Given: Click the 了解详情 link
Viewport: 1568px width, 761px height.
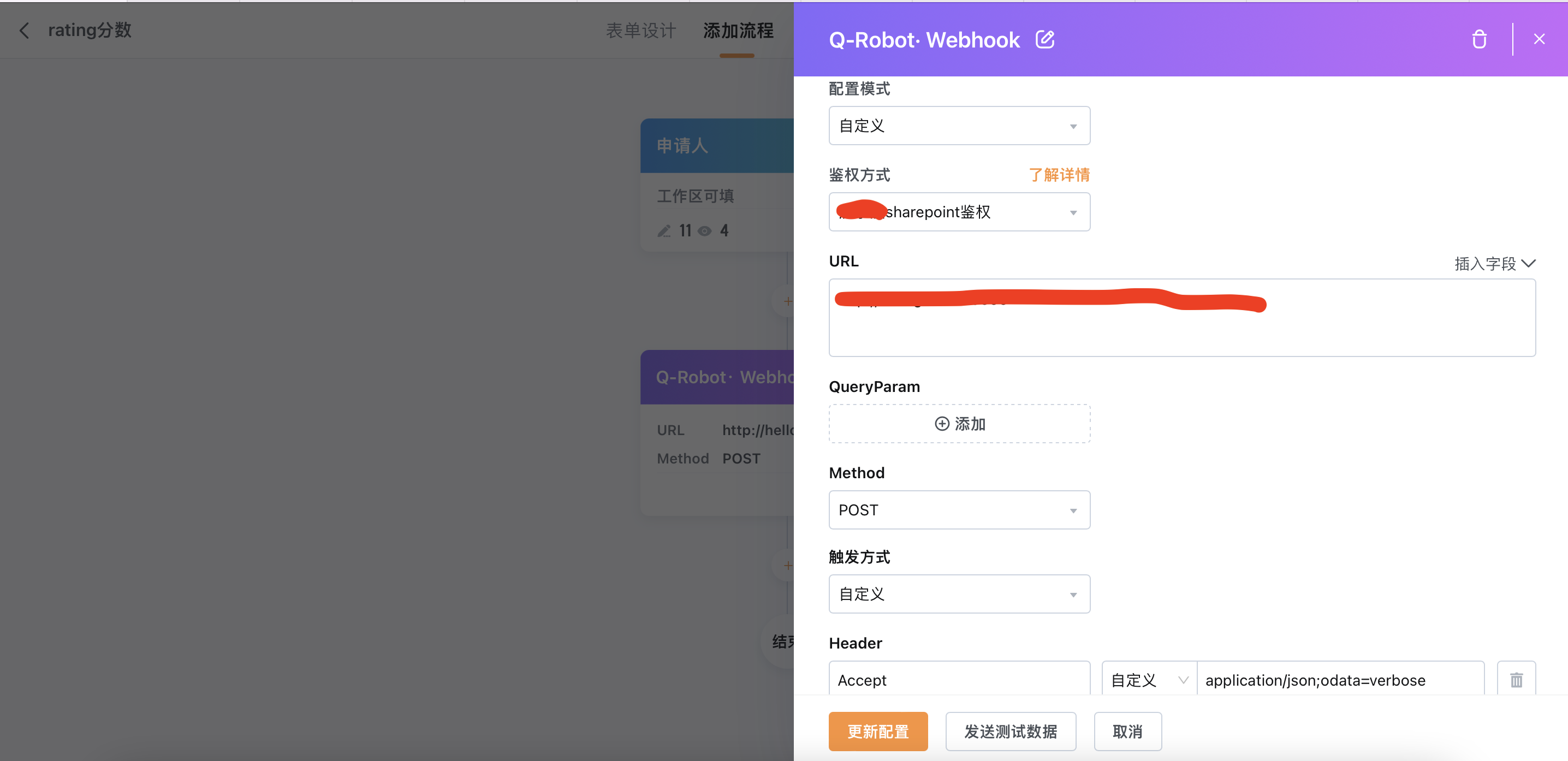Looking at the screenshot, I should 1059,175.
